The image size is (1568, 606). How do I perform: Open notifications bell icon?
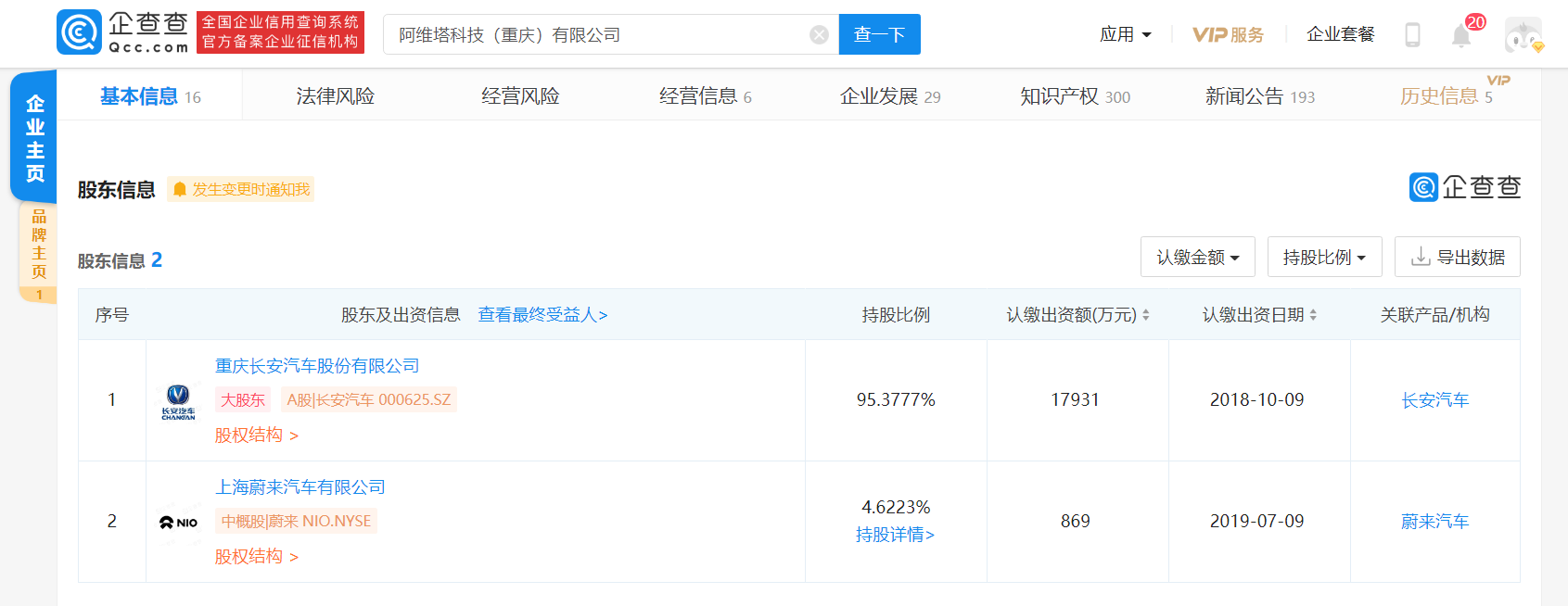[x=1460, y=35]
